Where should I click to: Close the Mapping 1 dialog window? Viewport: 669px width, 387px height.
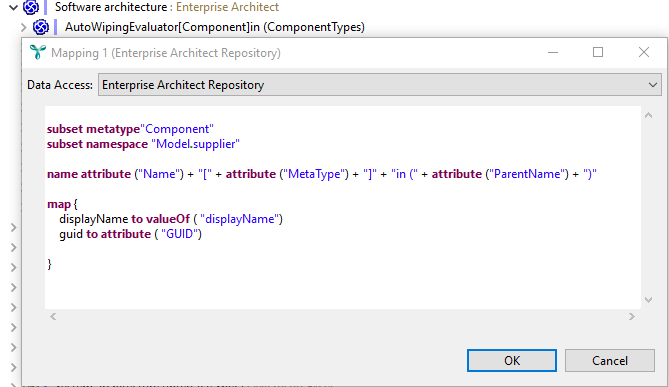coord(644,52)
